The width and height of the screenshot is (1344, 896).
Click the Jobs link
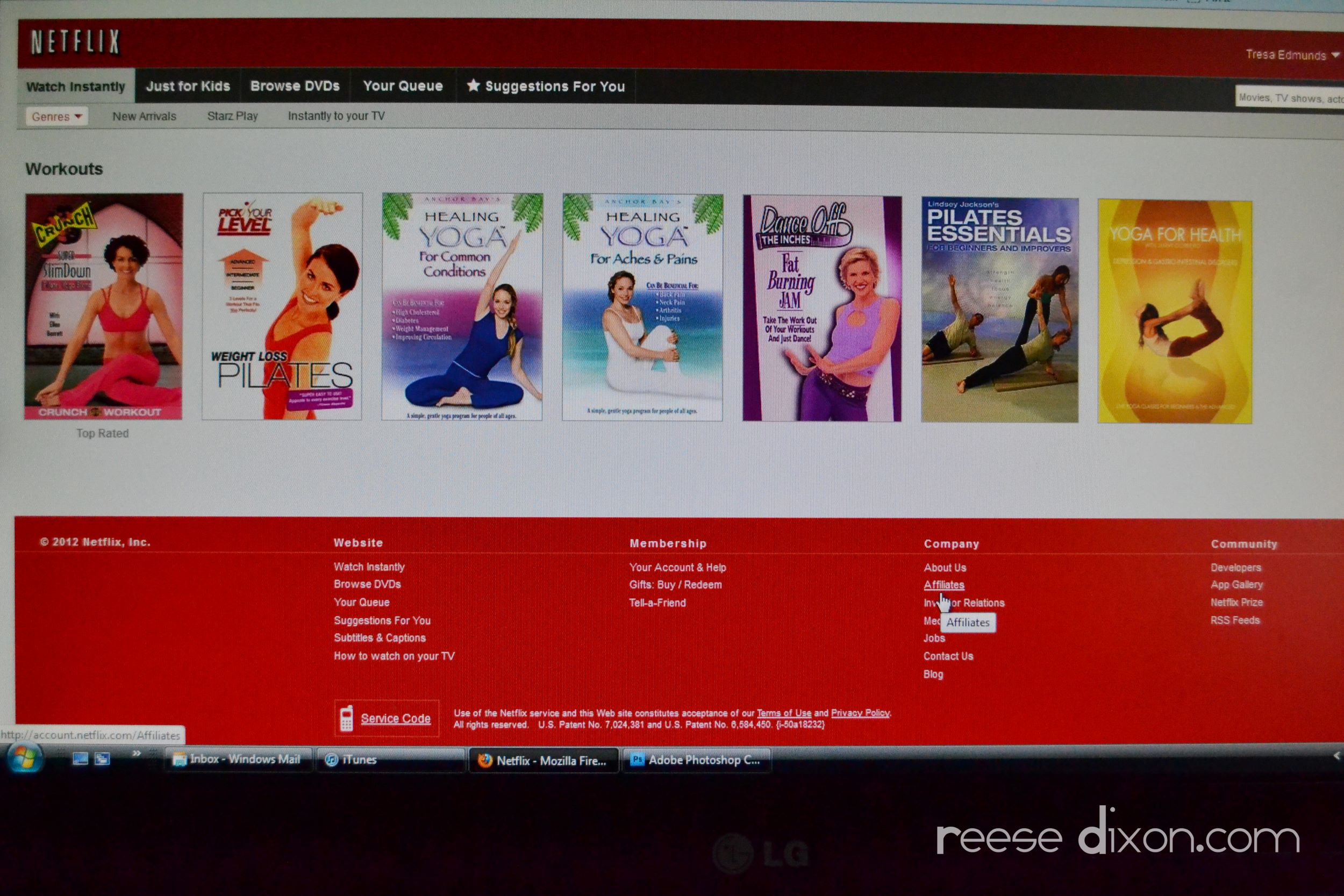[x=934, y=639]
